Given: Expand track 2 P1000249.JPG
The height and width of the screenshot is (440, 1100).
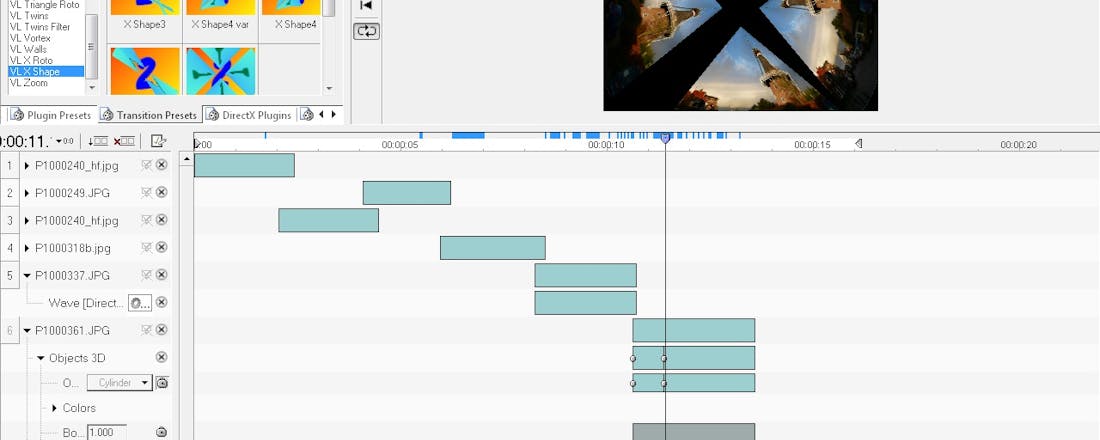Looking at the screenshot, I should 27,193.
